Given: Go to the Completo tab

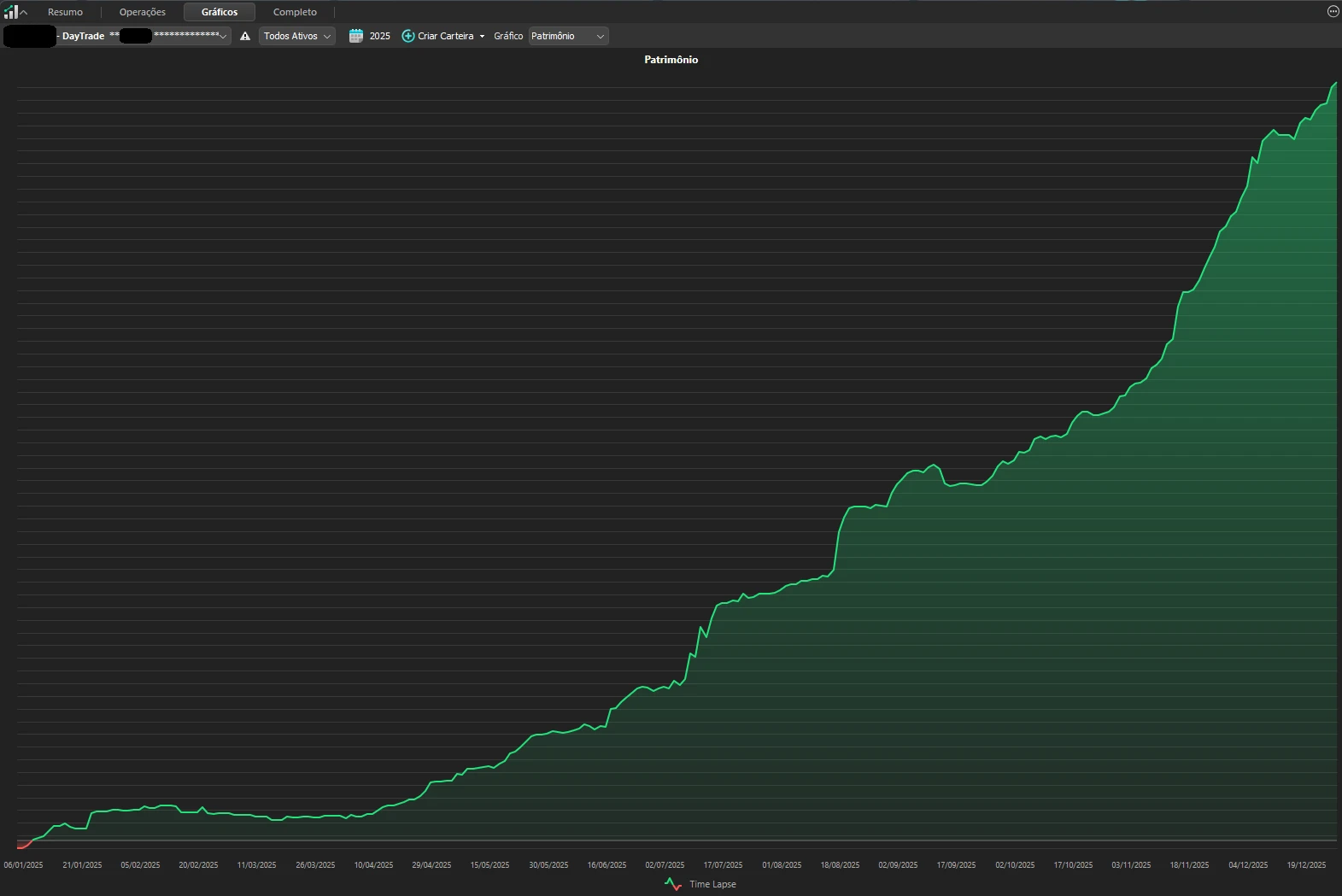Looking at the screenshot, I should [295, 12].
